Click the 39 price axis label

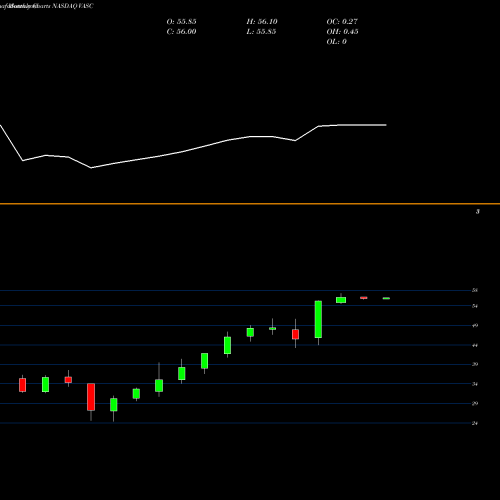tap(475, 364)
